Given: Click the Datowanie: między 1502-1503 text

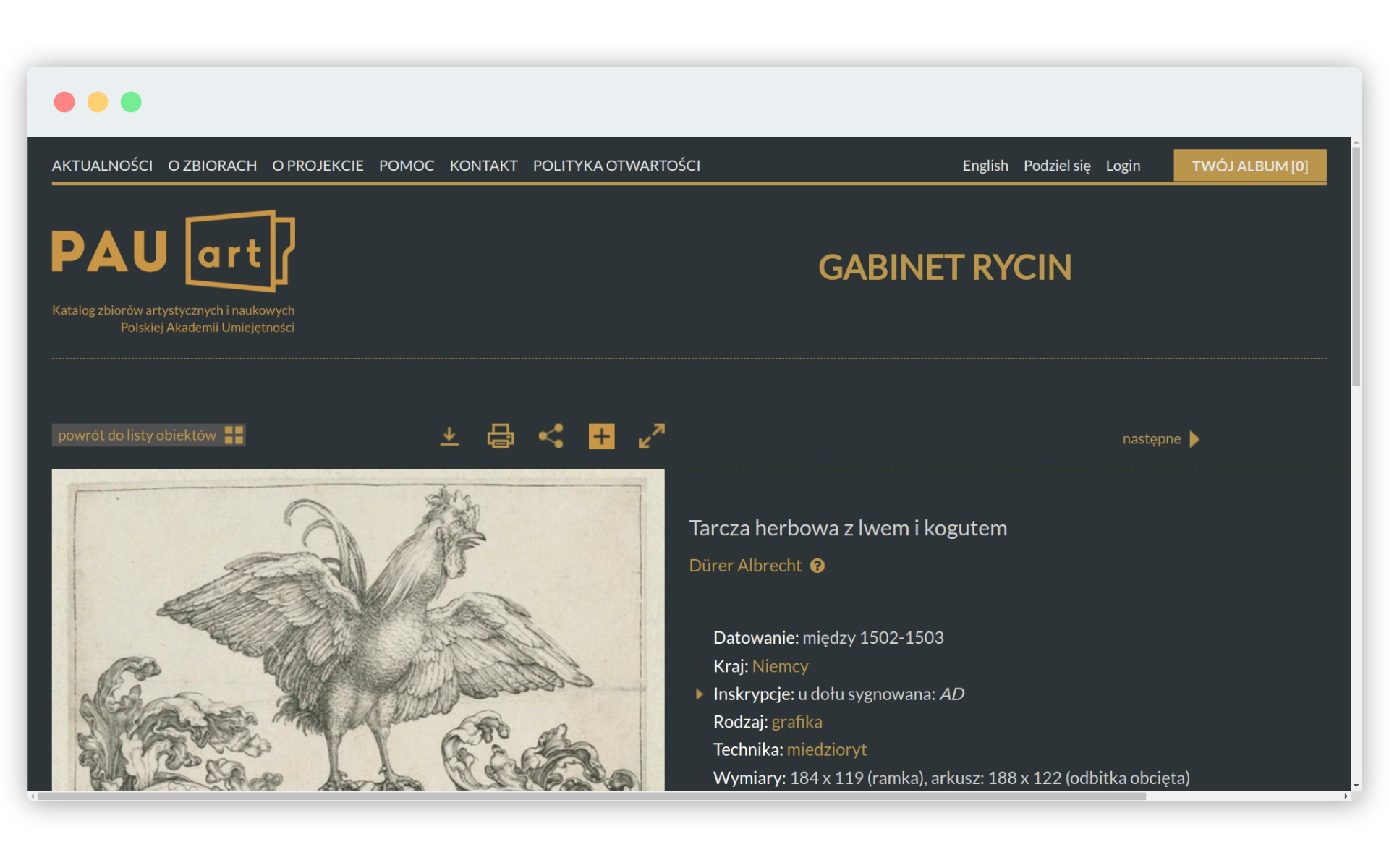Looking at the screenshot, I should pos(828,638).
